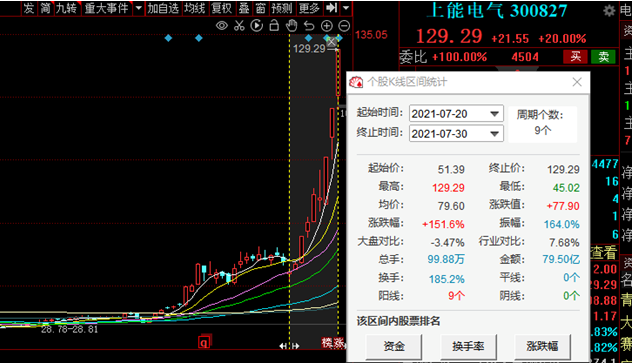Click 加自选 to add to watchlist
This screenshot has height=363, width=634.
163,8
